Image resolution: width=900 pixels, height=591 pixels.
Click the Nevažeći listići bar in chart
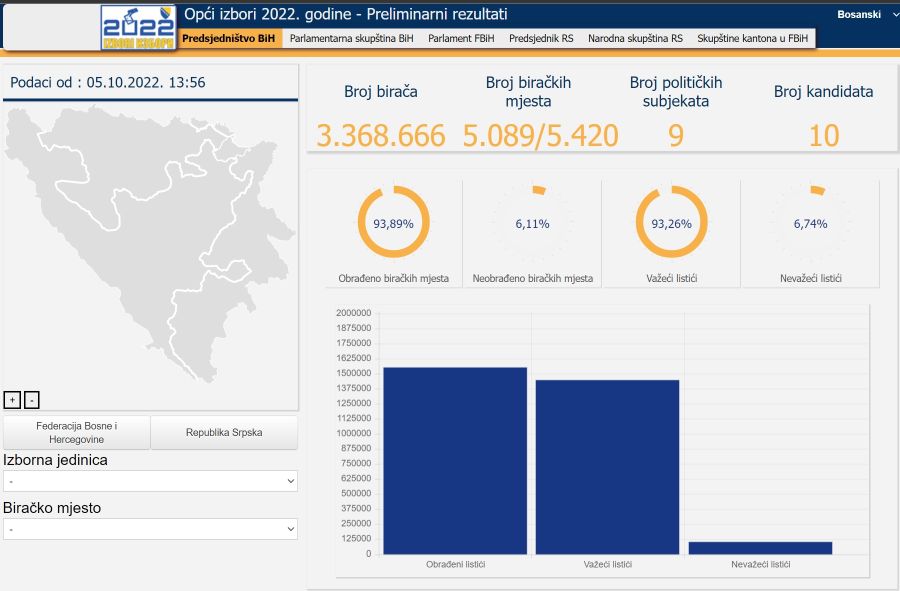click(760, 548)
